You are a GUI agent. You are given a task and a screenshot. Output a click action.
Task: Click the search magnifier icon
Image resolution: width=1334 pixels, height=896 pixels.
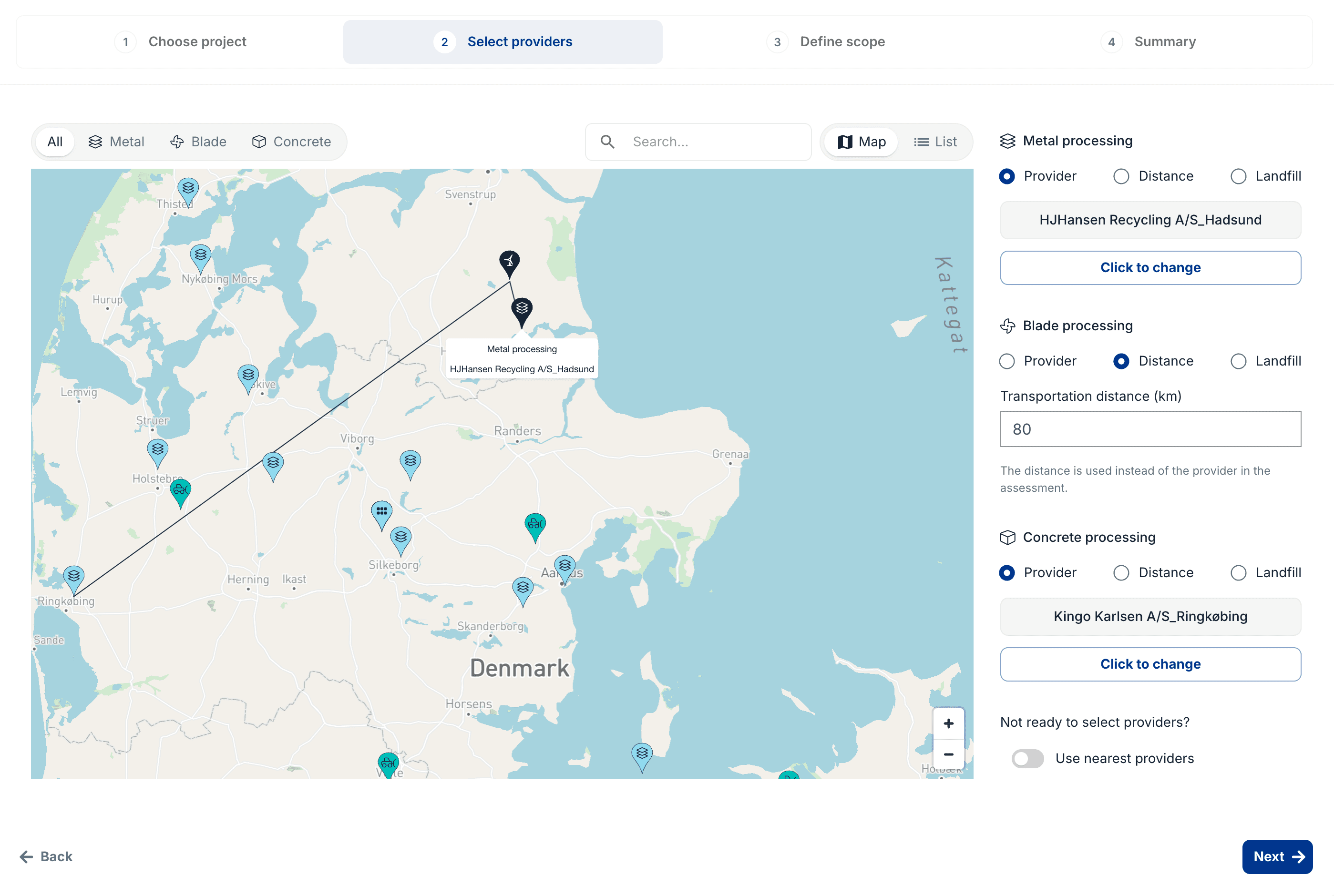pyautogui.click(x=607, y=142)
